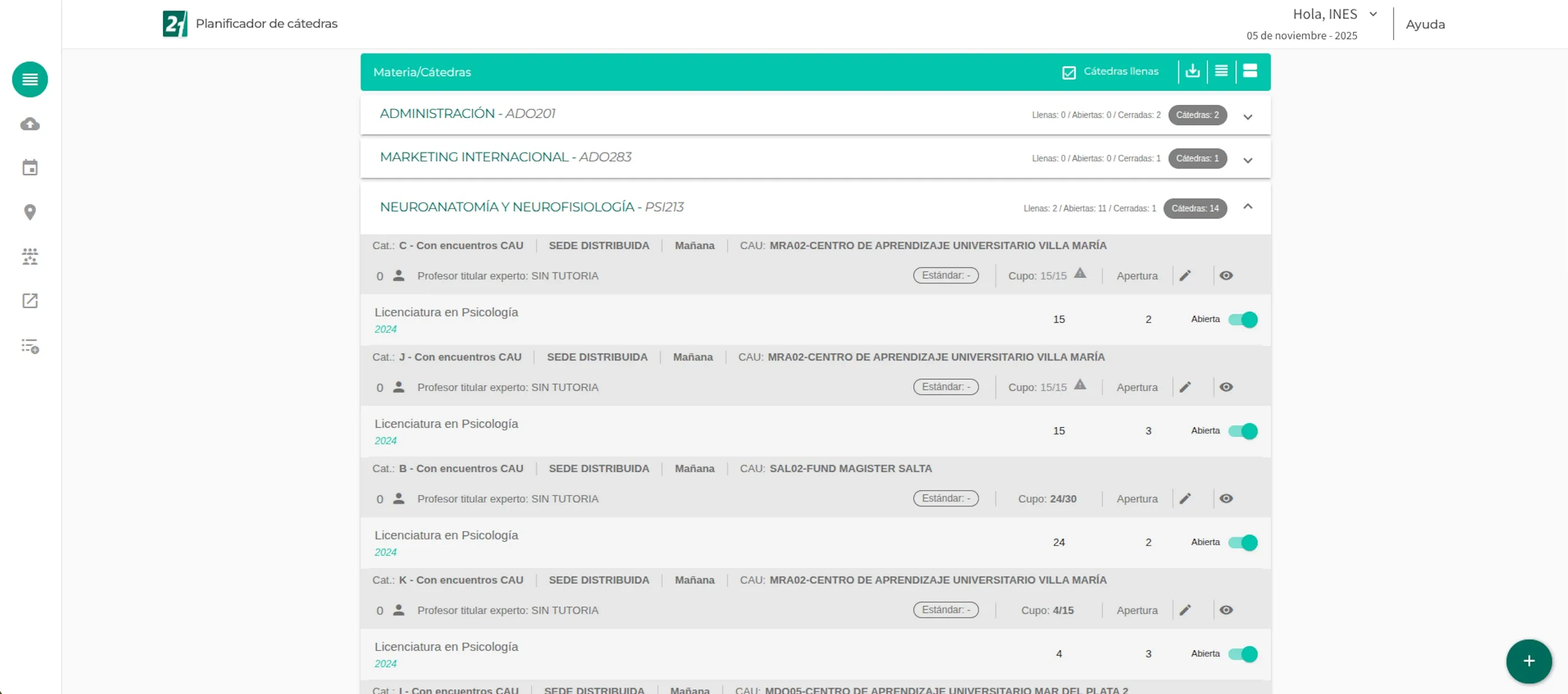Open the calendar sidebar icon
Screen dimensions: 1568x694
30,168
